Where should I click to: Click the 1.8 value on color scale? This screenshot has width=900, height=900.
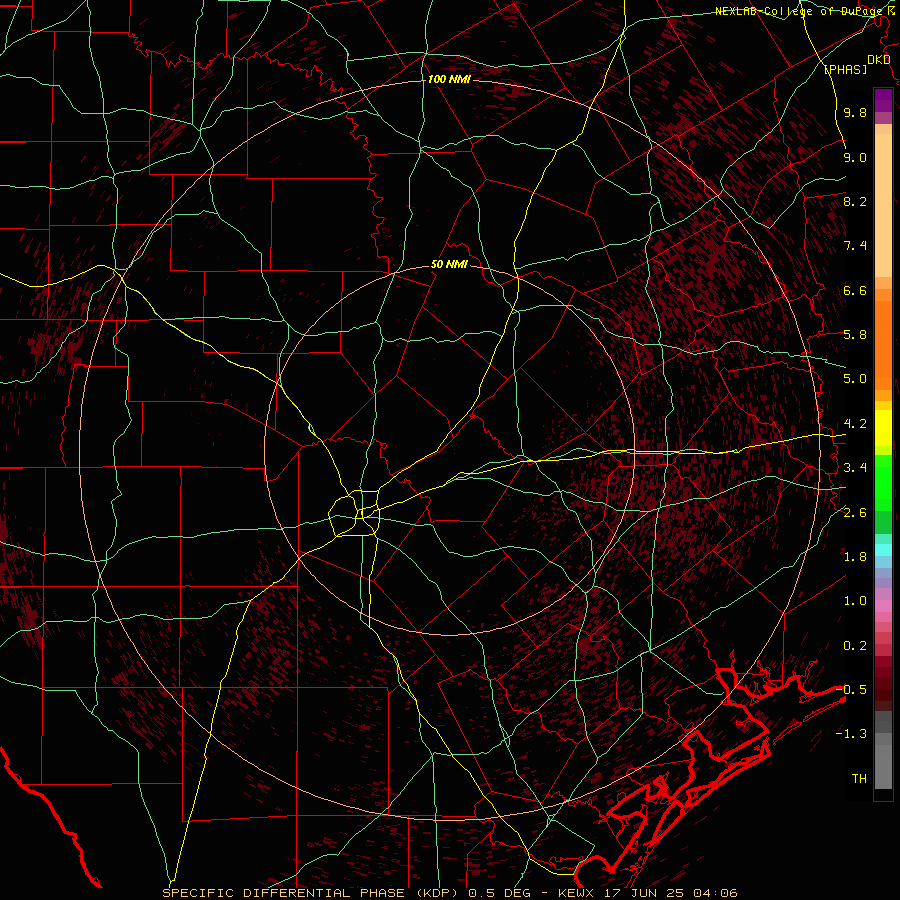coord(855,557)
